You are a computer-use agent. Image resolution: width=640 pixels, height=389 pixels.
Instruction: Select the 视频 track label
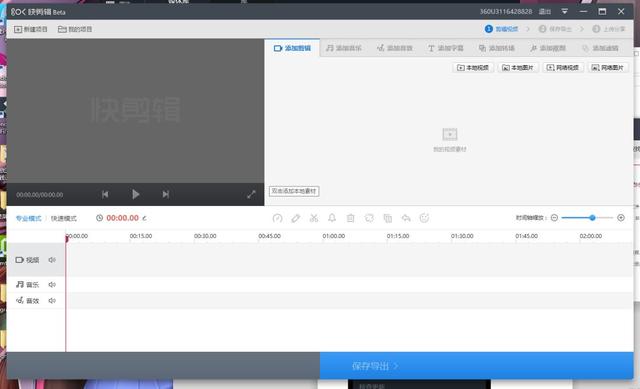(x=27, y=260)
